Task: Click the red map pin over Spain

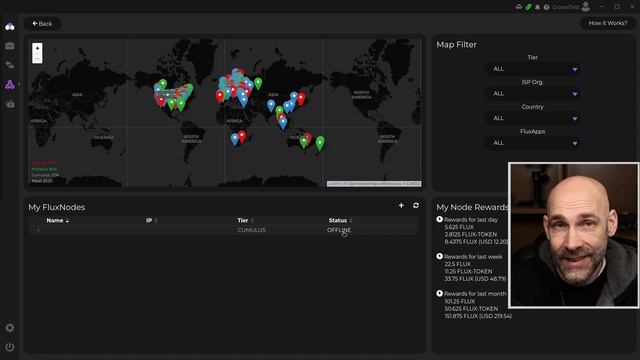Action: tap(220, 96)
